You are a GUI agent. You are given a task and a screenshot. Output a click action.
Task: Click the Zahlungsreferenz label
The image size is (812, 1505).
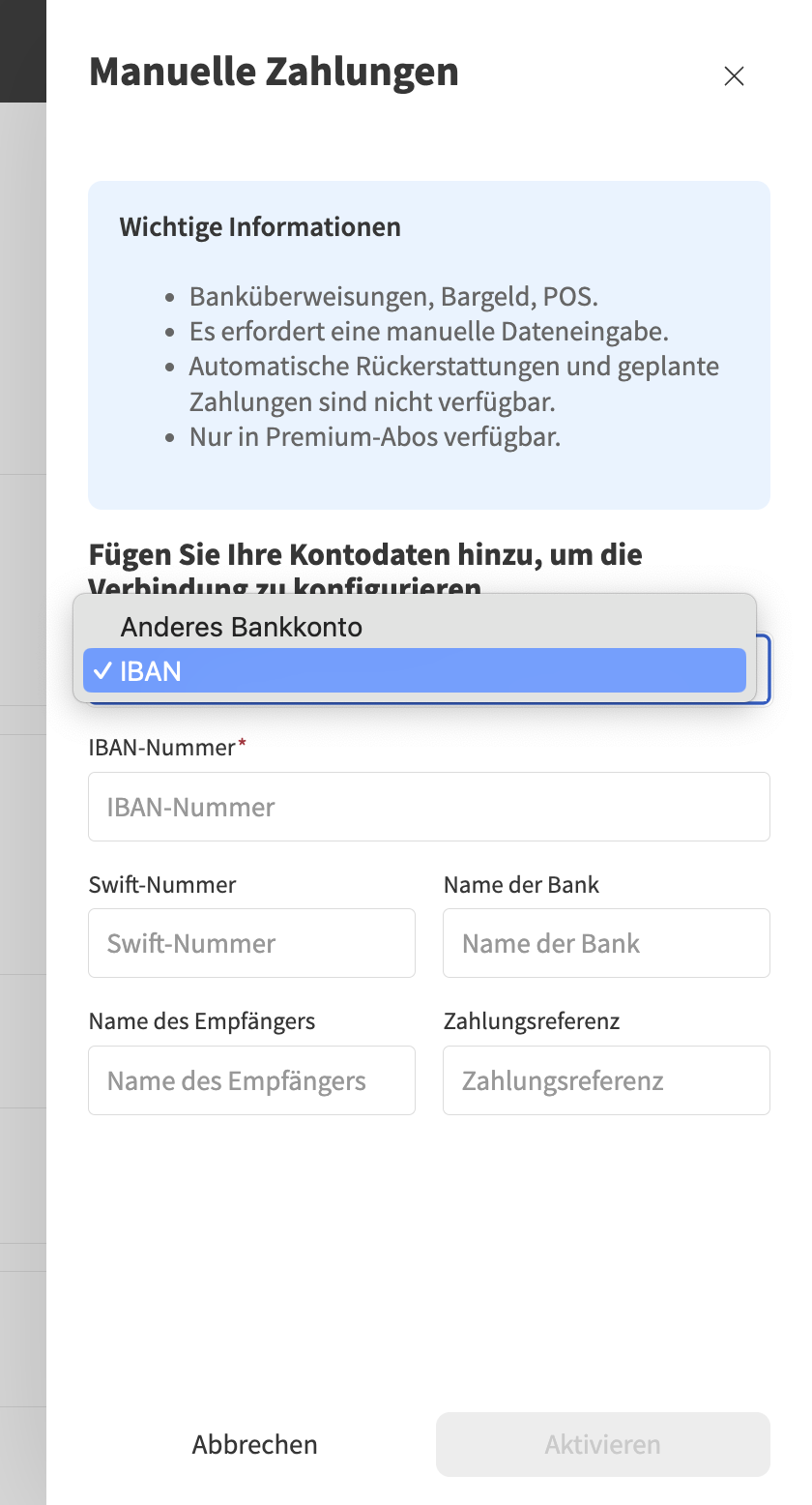click(x=532, y=1021)
